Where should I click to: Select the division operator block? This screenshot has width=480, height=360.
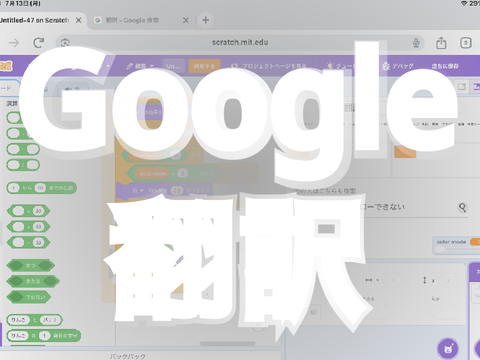tap(23, 165)
